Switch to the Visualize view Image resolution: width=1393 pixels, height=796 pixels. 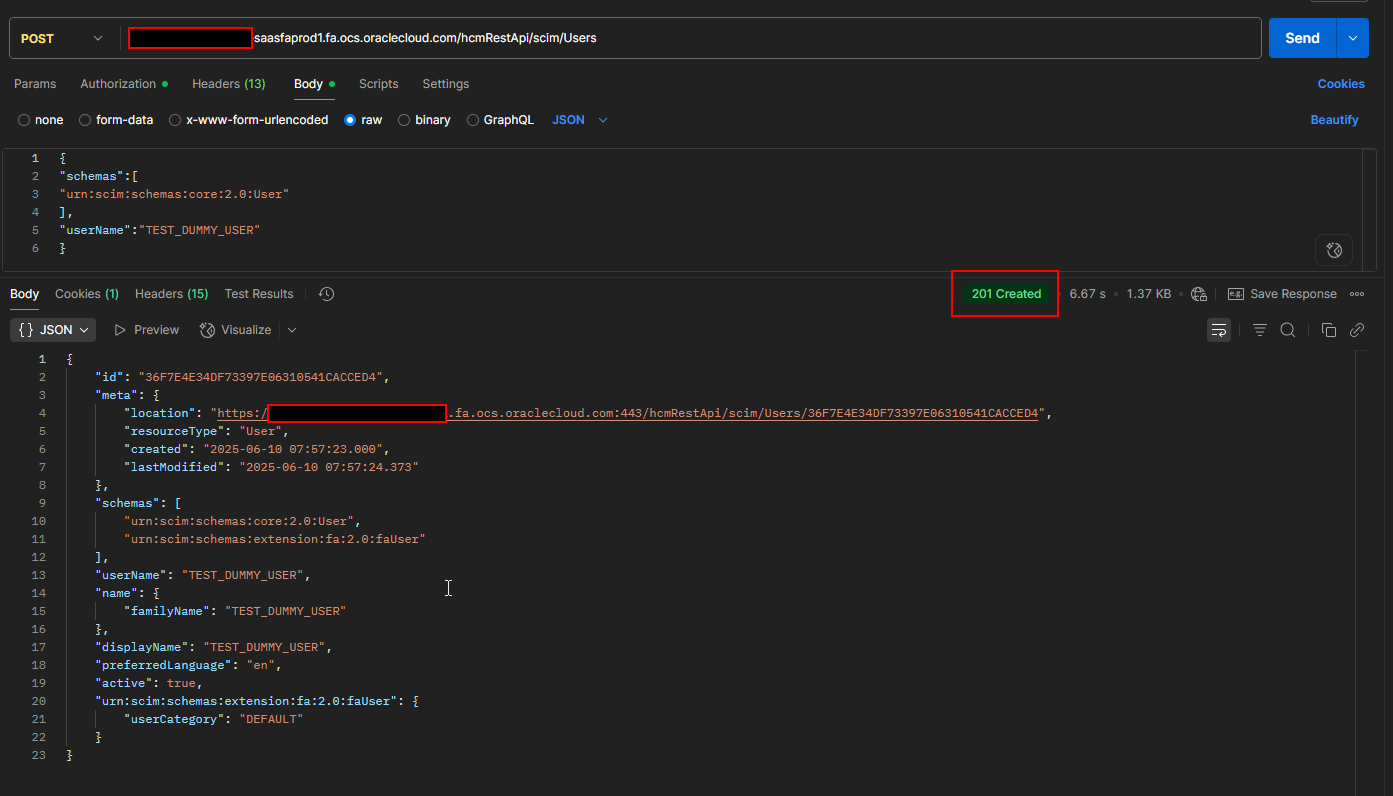pyautogui.click(x=236, y=330)
